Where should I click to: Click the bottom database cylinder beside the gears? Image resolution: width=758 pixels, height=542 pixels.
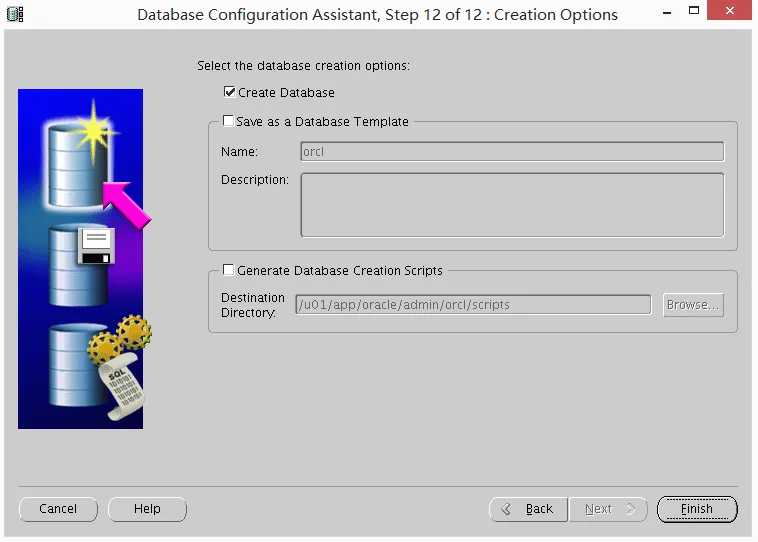[x=68, y=370]
